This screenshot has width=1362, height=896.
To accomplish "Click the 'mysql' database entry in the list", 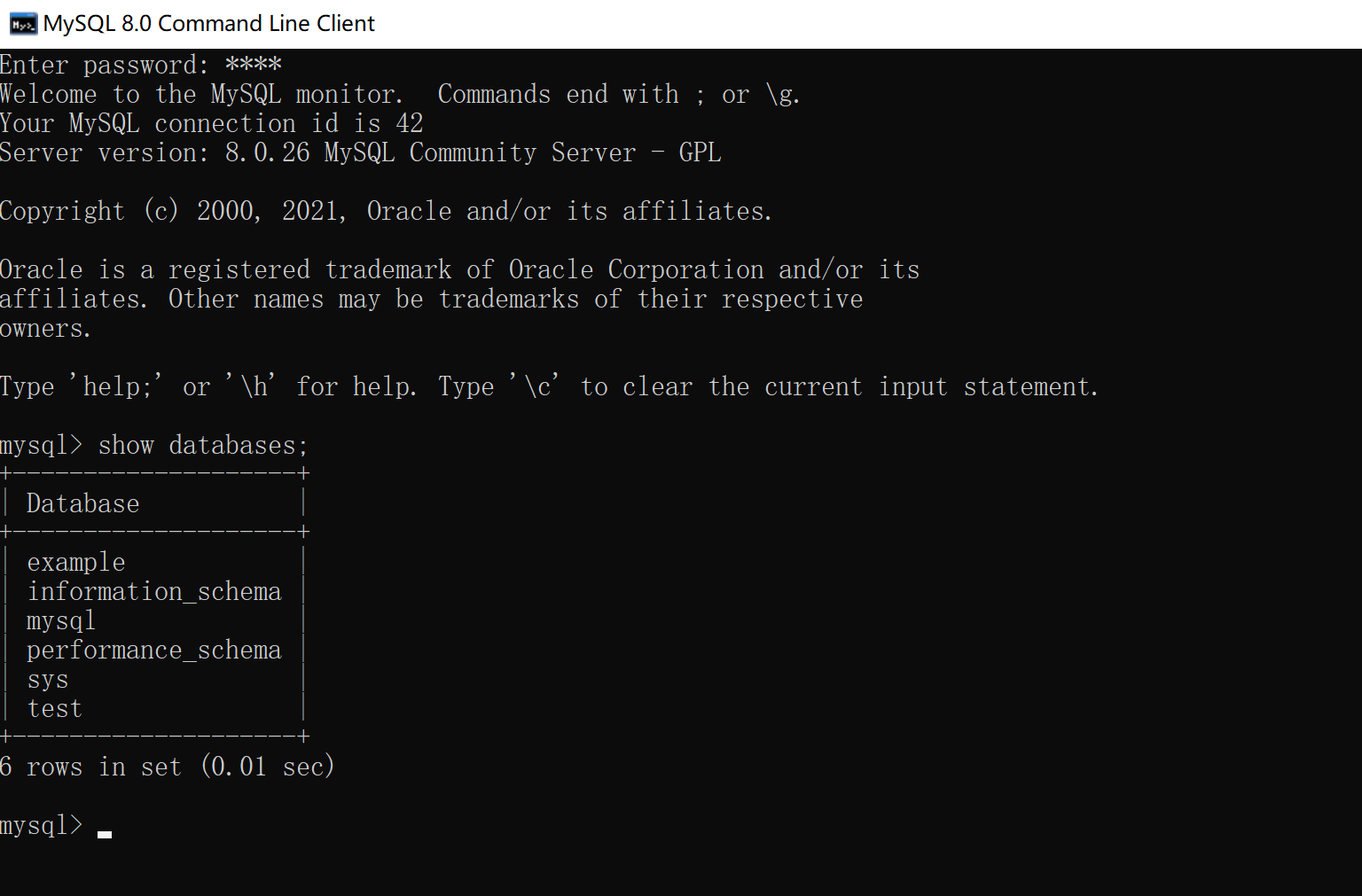I will click(x=60, y=620).
